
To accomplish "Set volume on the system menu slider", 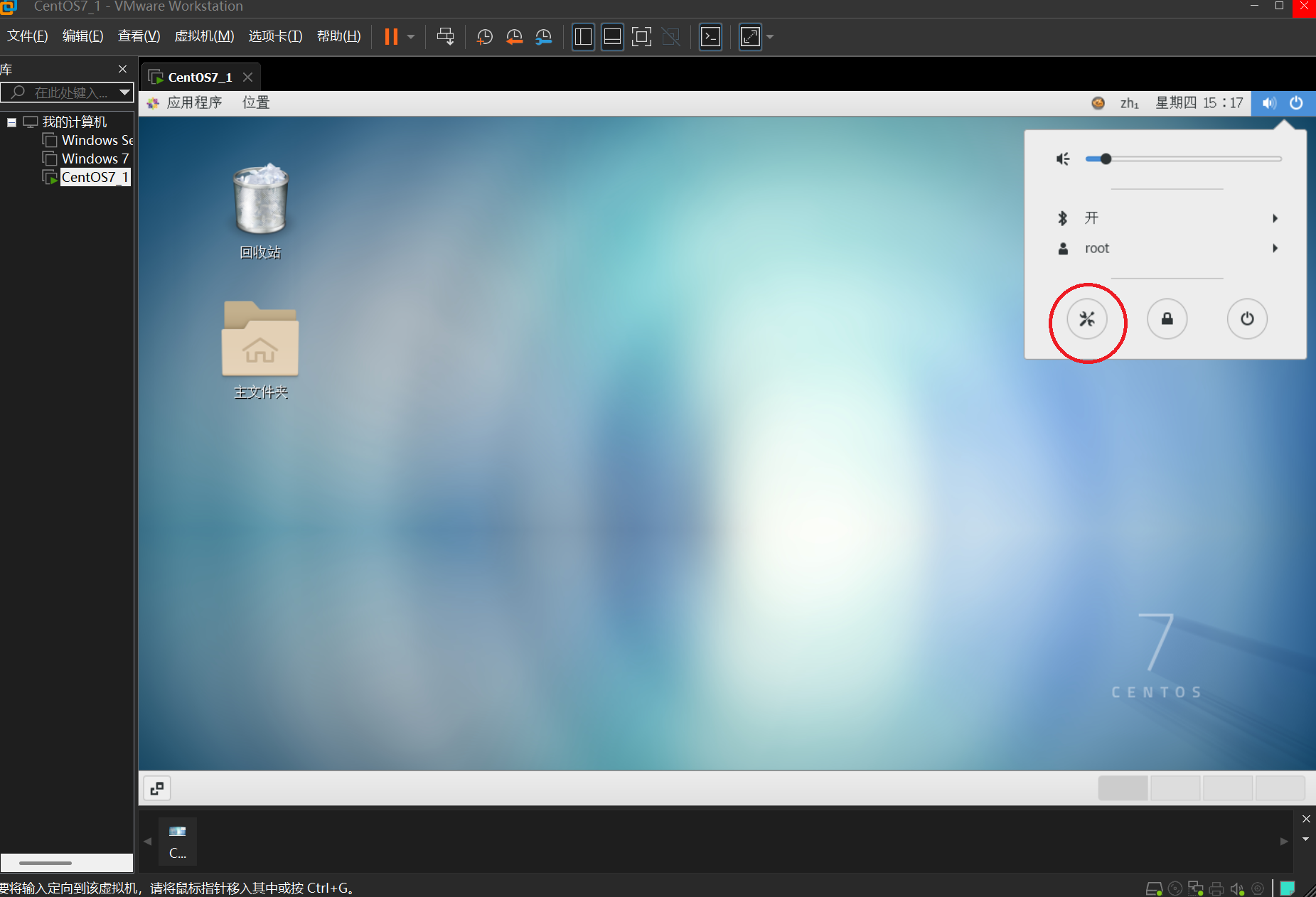I will (x=1183, y=159).
